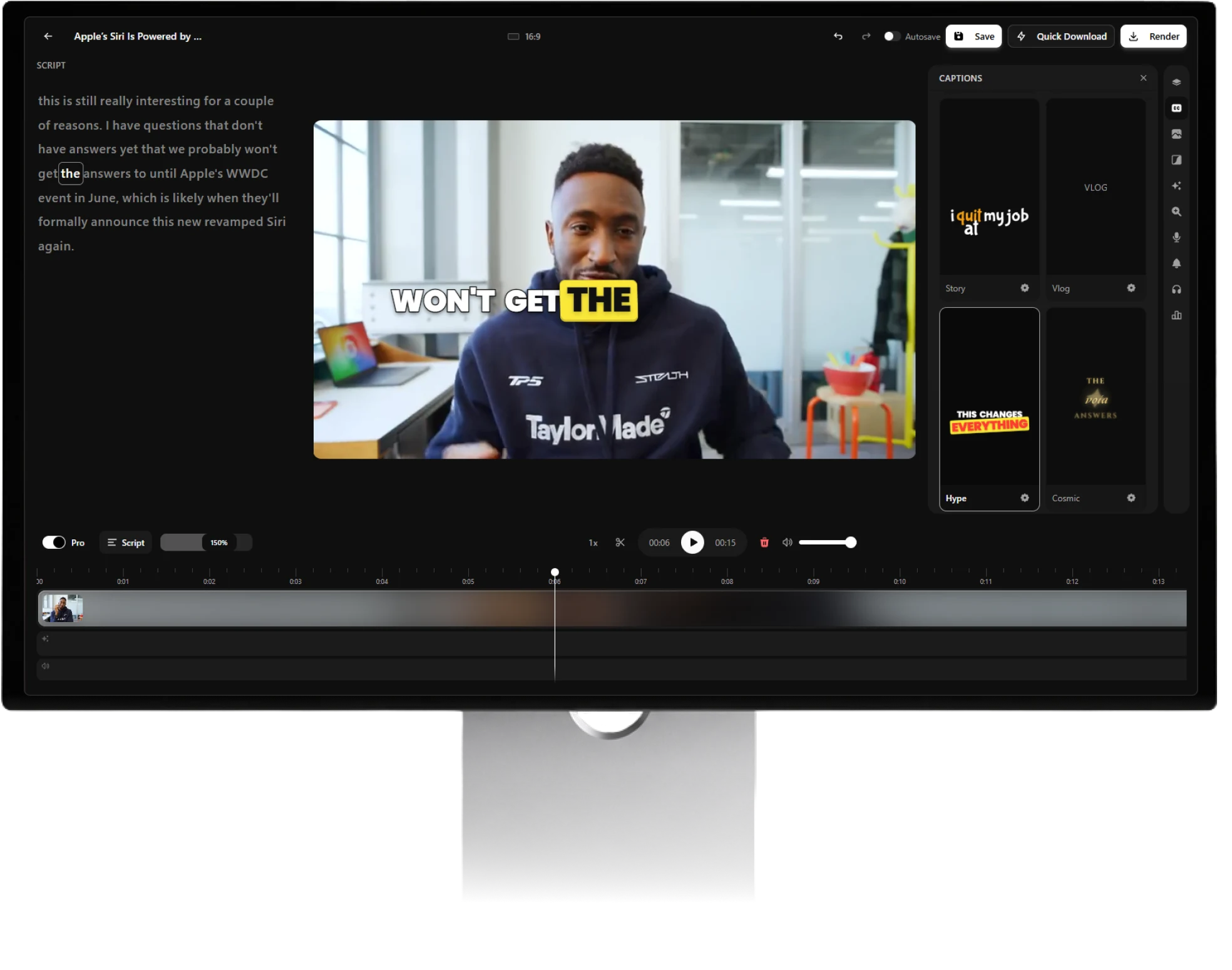The width and height of the screenshot is (1232, 970).
Task: Toggle the Autosave switch
Action: coord(891,36)
